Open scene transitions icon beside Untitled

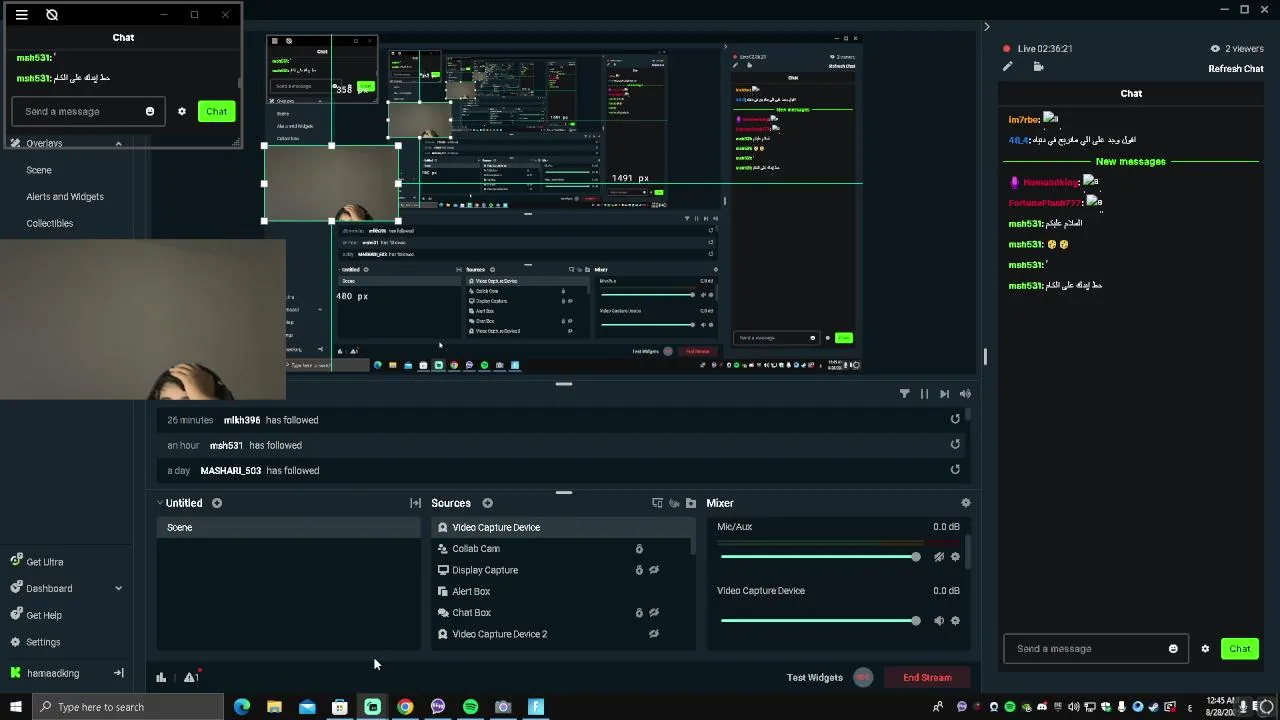[x=415, y=503]
